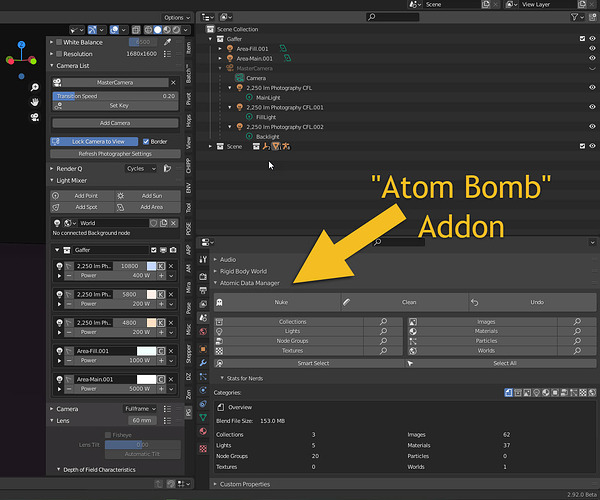Open the Object Data properties tab
This screenshot has height=500, width=600.
[x=203, y=417]
